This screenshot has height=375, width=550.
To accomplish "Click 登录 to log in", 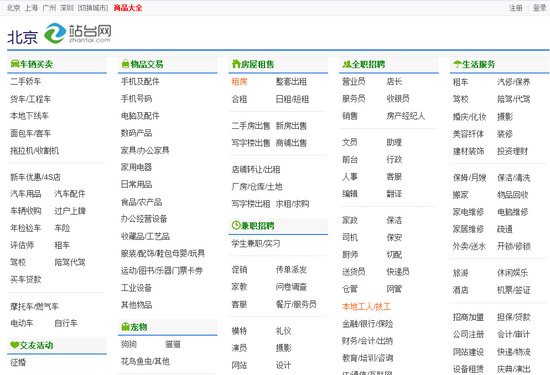I will pos(539,8).
